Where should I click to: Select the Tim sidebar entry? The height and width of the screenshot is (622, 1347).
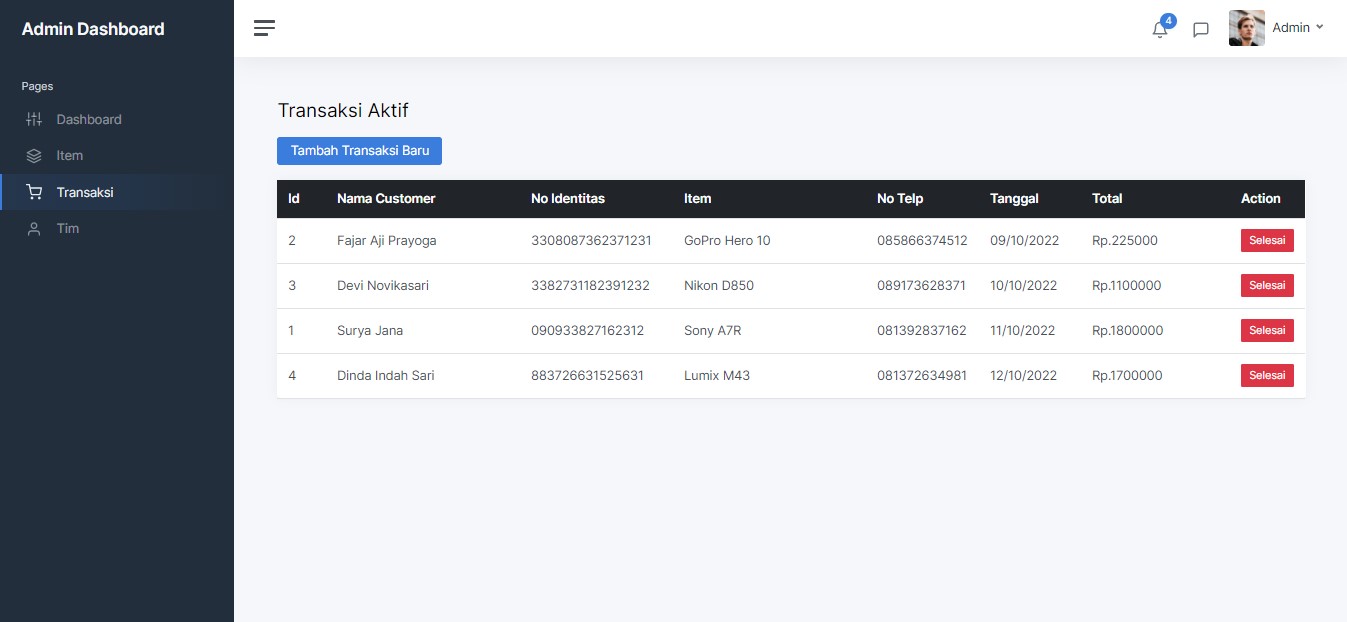(x=67, y=228)
